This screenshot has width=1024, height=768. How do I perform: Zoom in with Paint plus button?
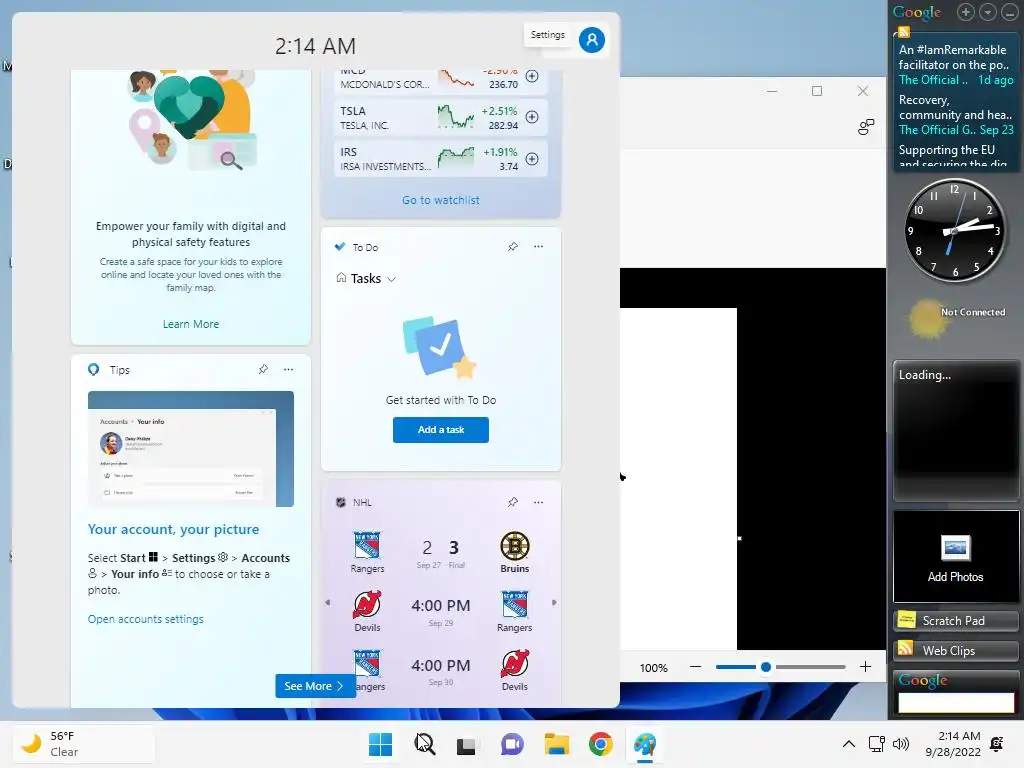coord(865,667)
